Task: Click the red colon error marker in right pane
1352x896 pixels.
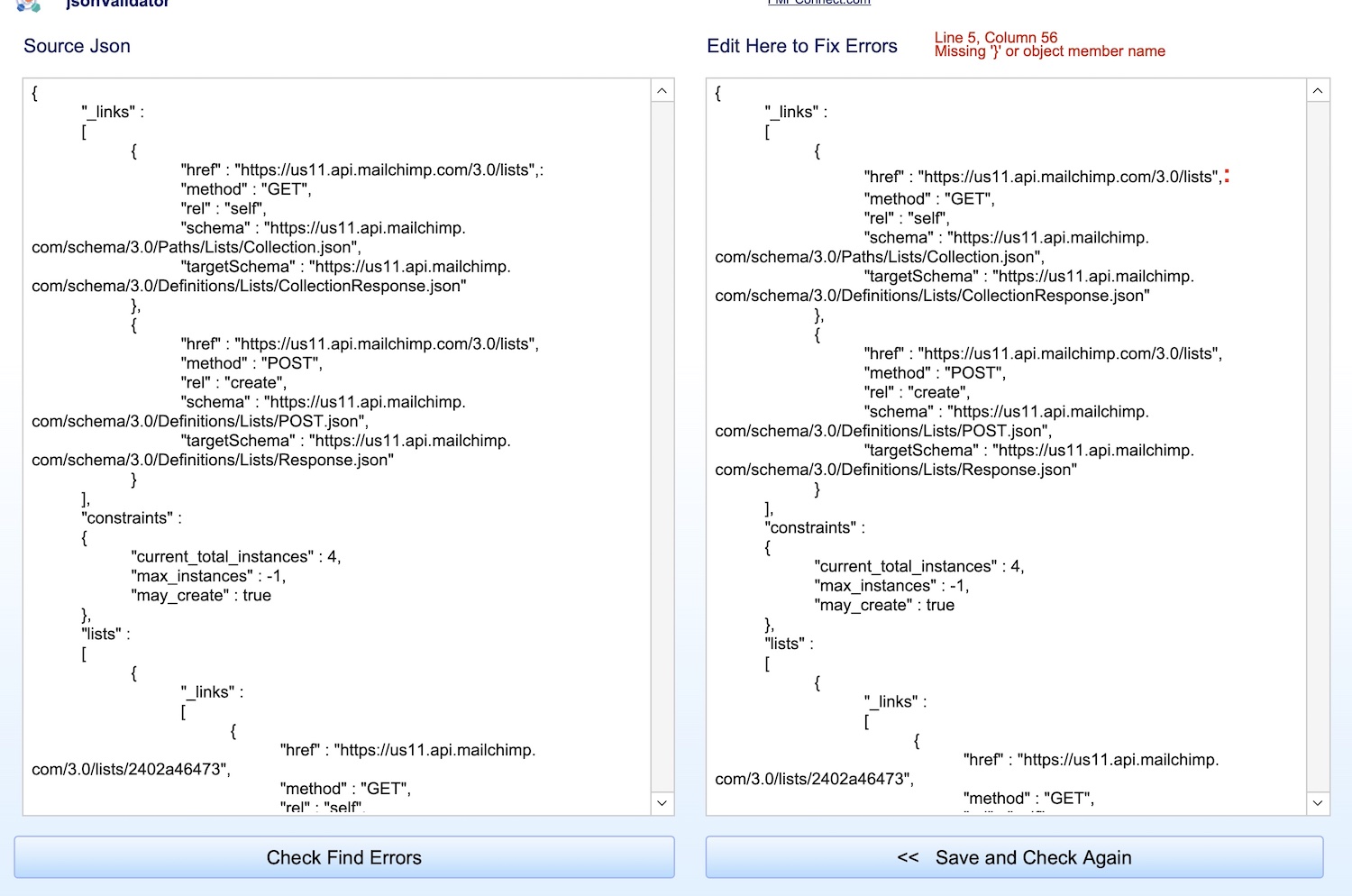Action: (1227, 176)
